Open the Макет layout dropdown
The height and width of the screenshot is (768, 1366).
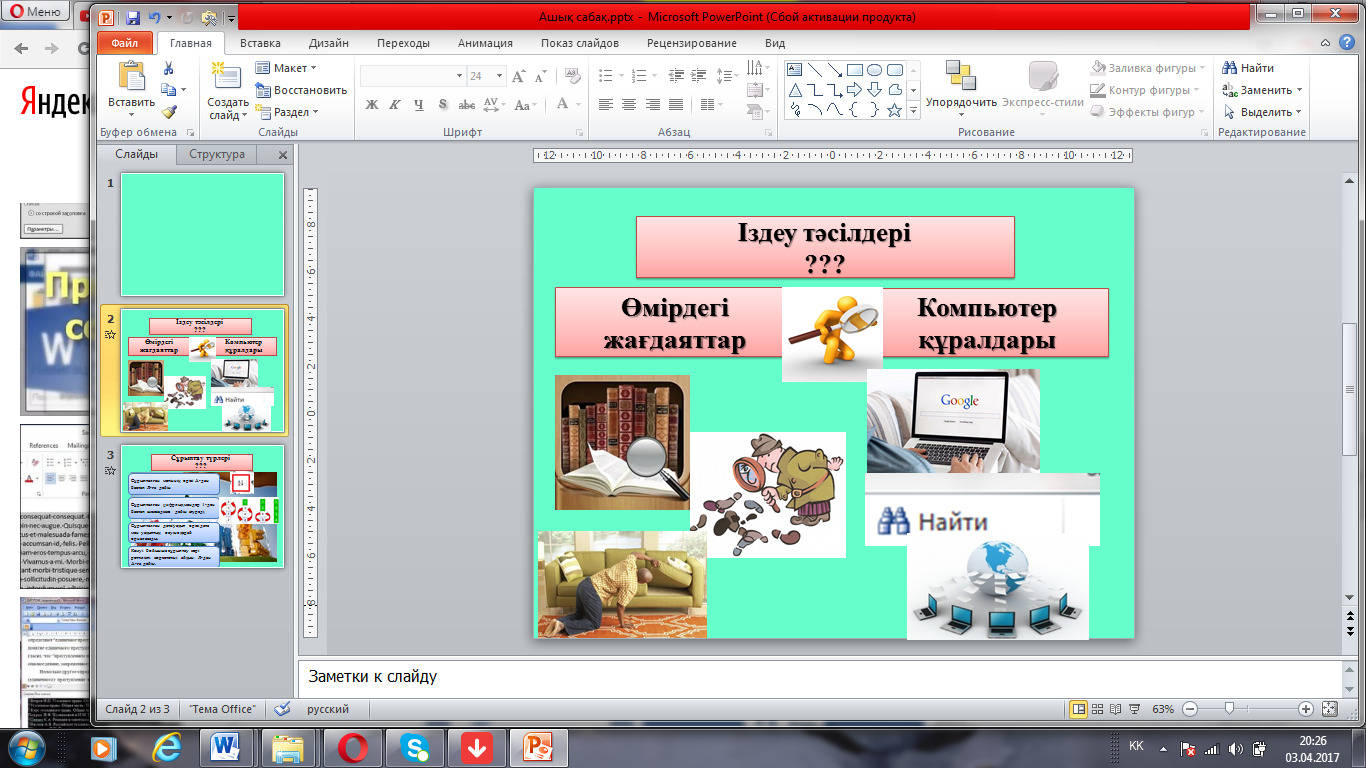(286, 68)
